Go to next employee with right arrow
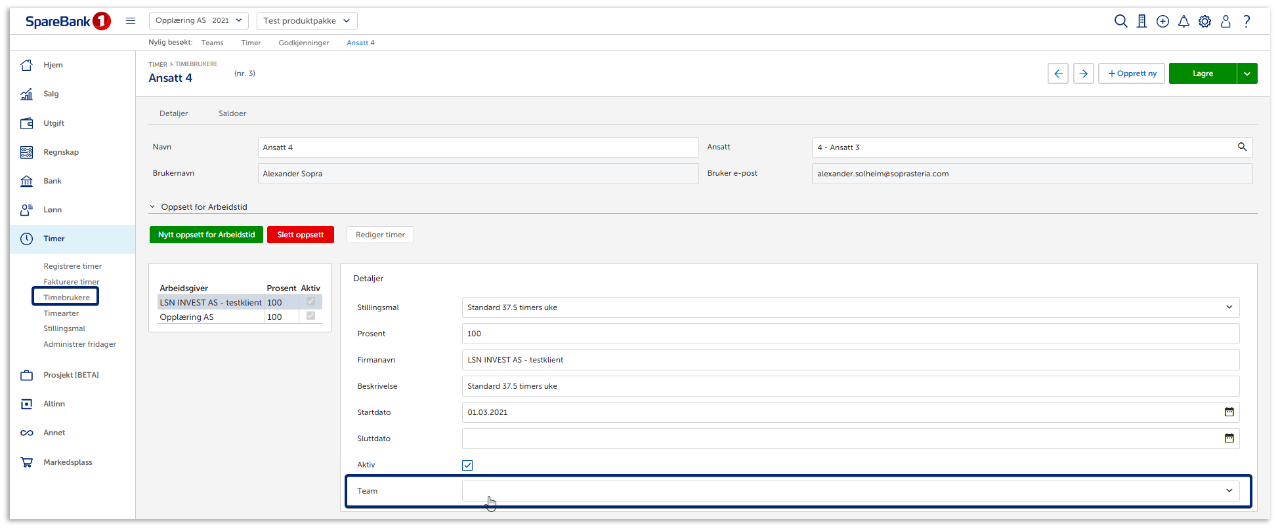Image resolution: width=1280 pixels, height=531 pixels. click(x=1083, y=73)
